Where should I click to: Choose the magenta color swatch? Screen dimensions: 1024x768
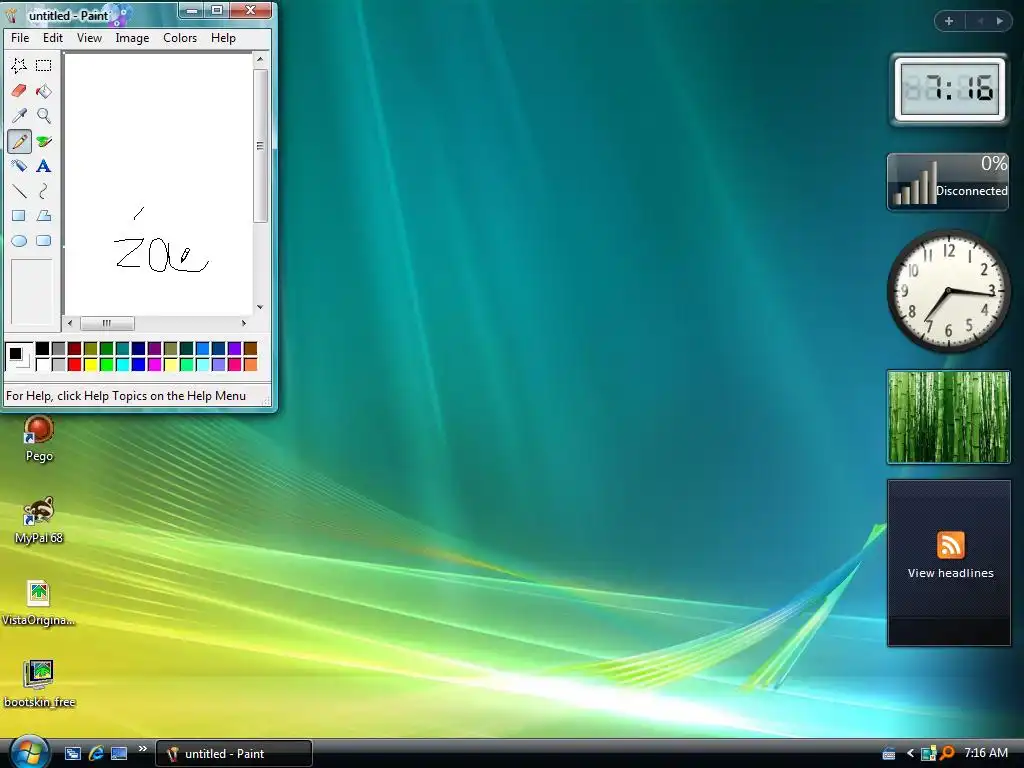tap(154, 364)
